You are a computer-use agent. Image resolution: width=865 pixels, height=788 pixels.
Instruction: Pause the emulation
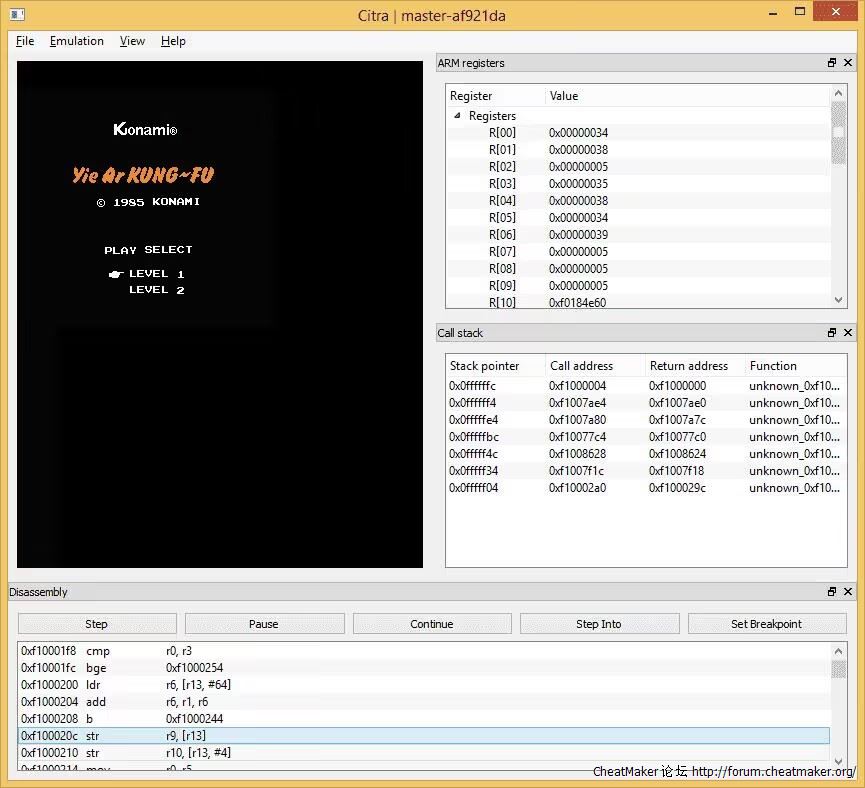click(263, 624)
